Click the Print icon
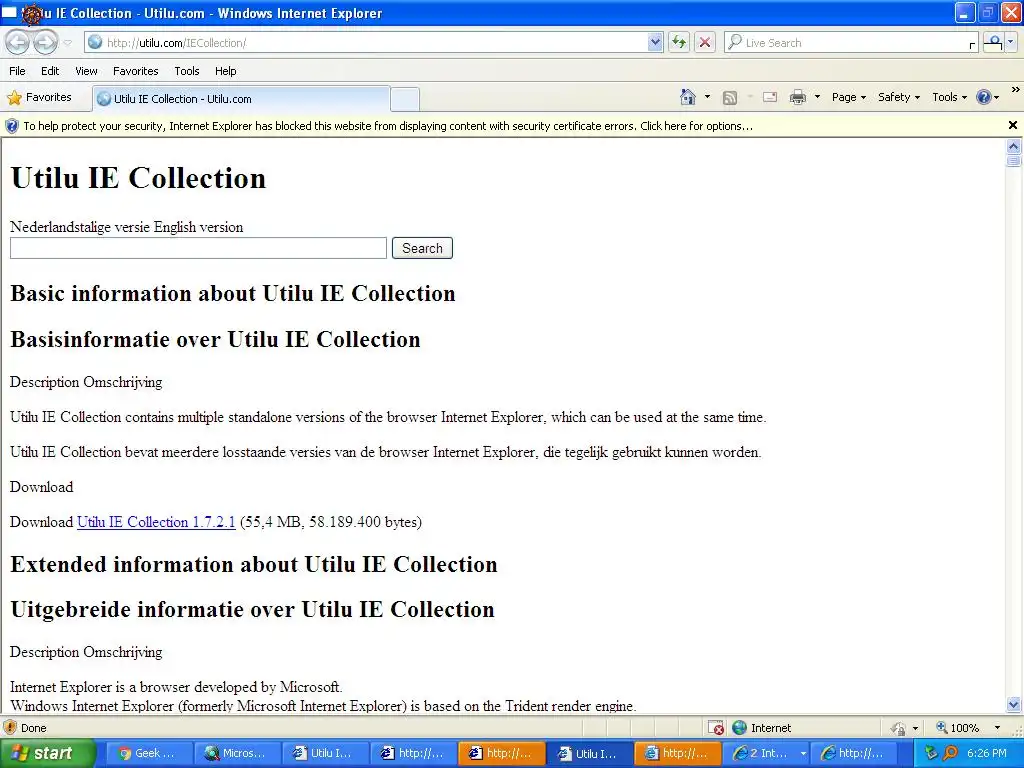Screen dimensions: 1024x768 tap(798, 97)
